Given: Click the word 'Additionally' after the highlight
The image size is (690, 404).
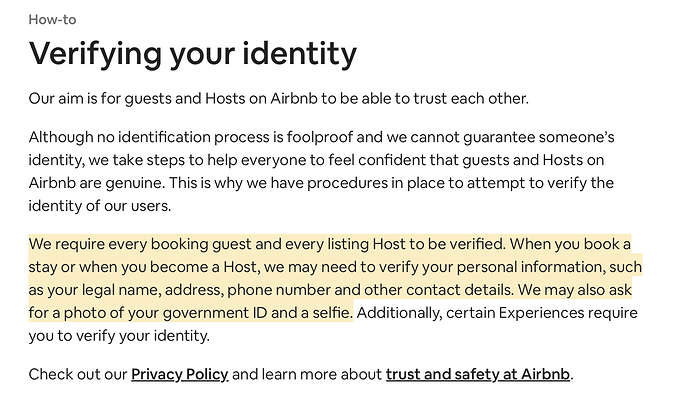Looking at the screenshot, I should pyautogui.click(x=399, y=313).
